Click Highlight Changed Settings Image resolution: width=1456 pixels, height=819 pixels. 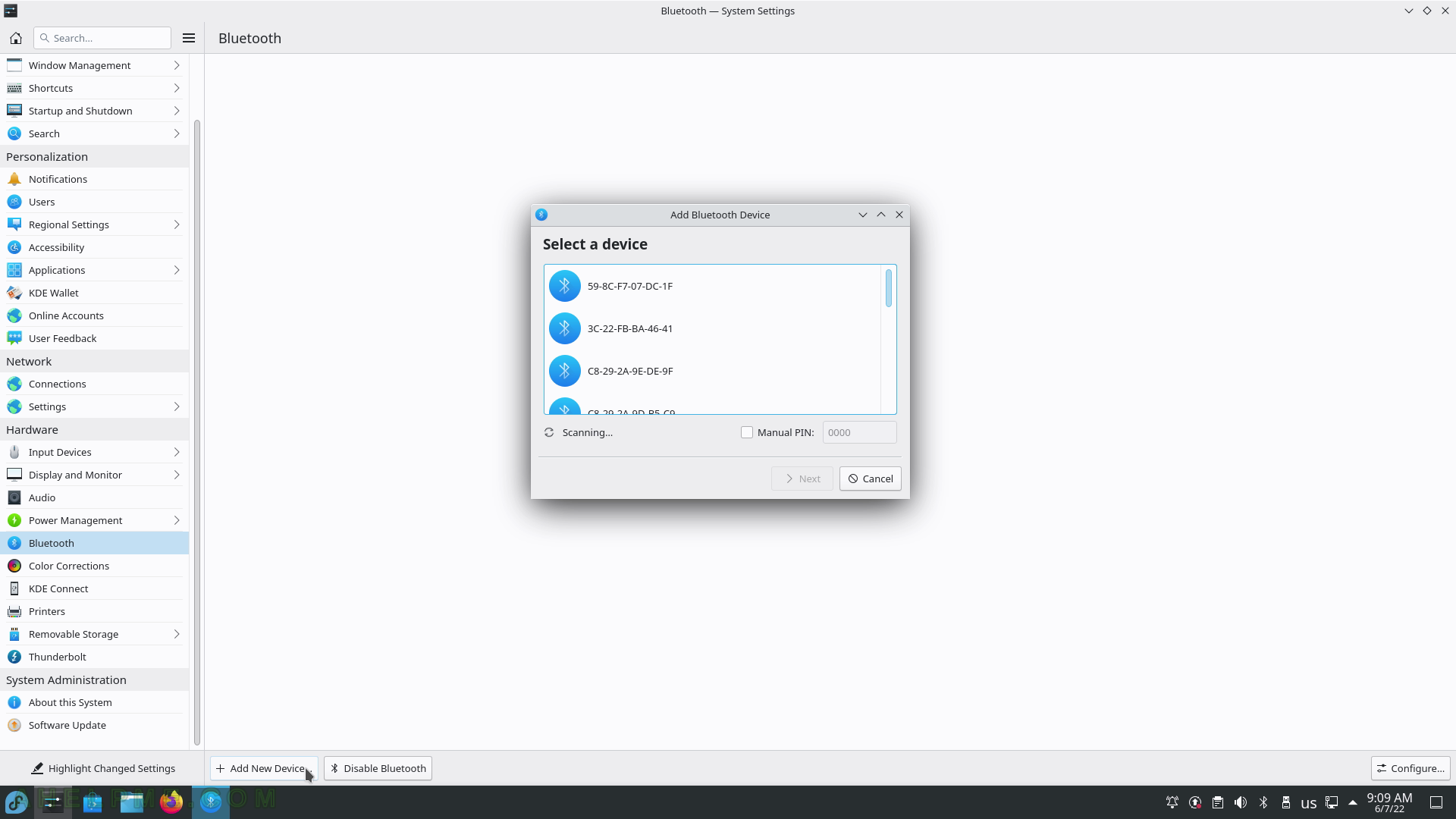coord(103,768)
